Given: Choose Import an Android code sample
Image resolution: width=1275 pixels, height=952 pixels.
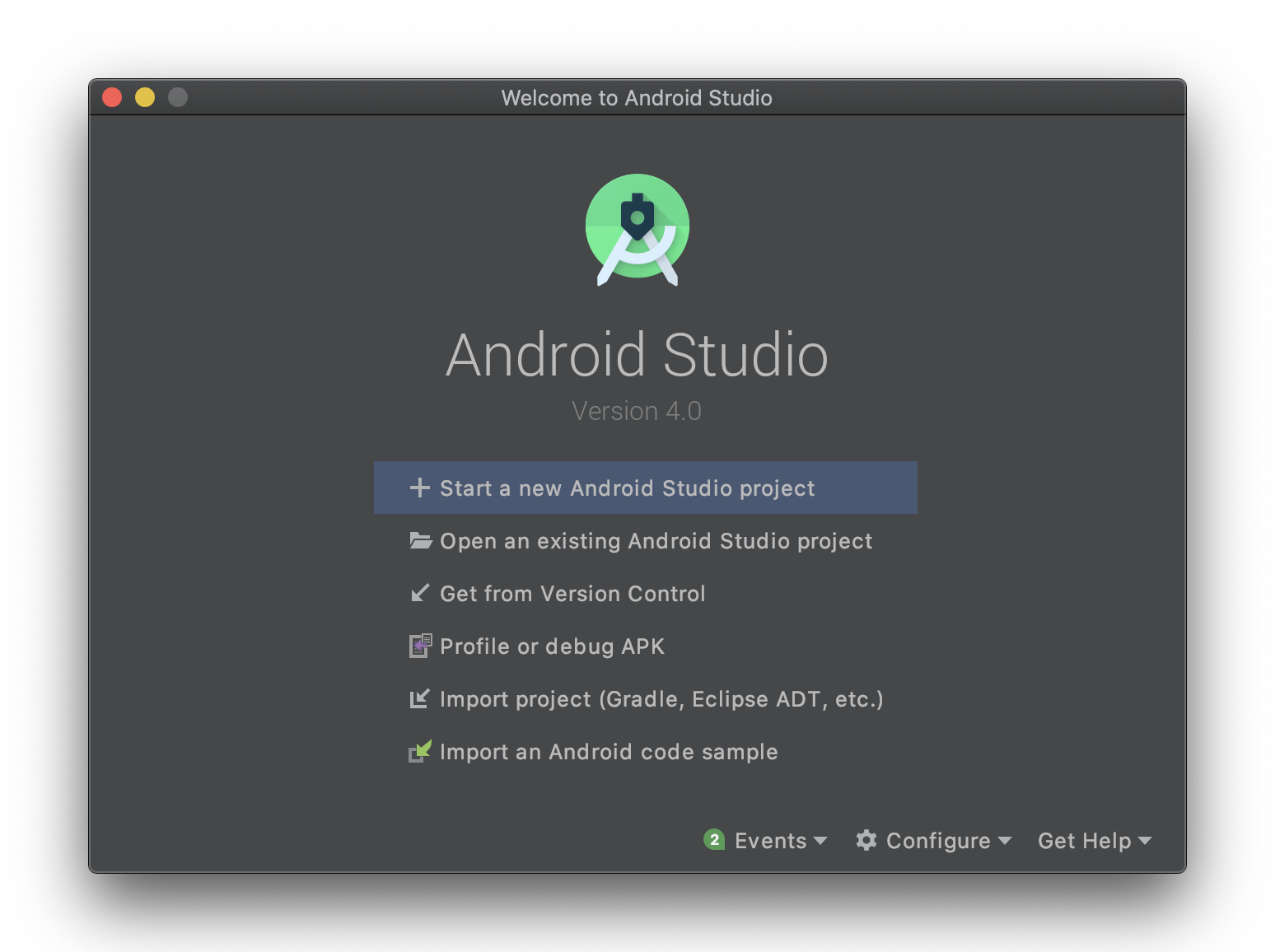Looking at the screenshot, I should [x=646, y=751].
